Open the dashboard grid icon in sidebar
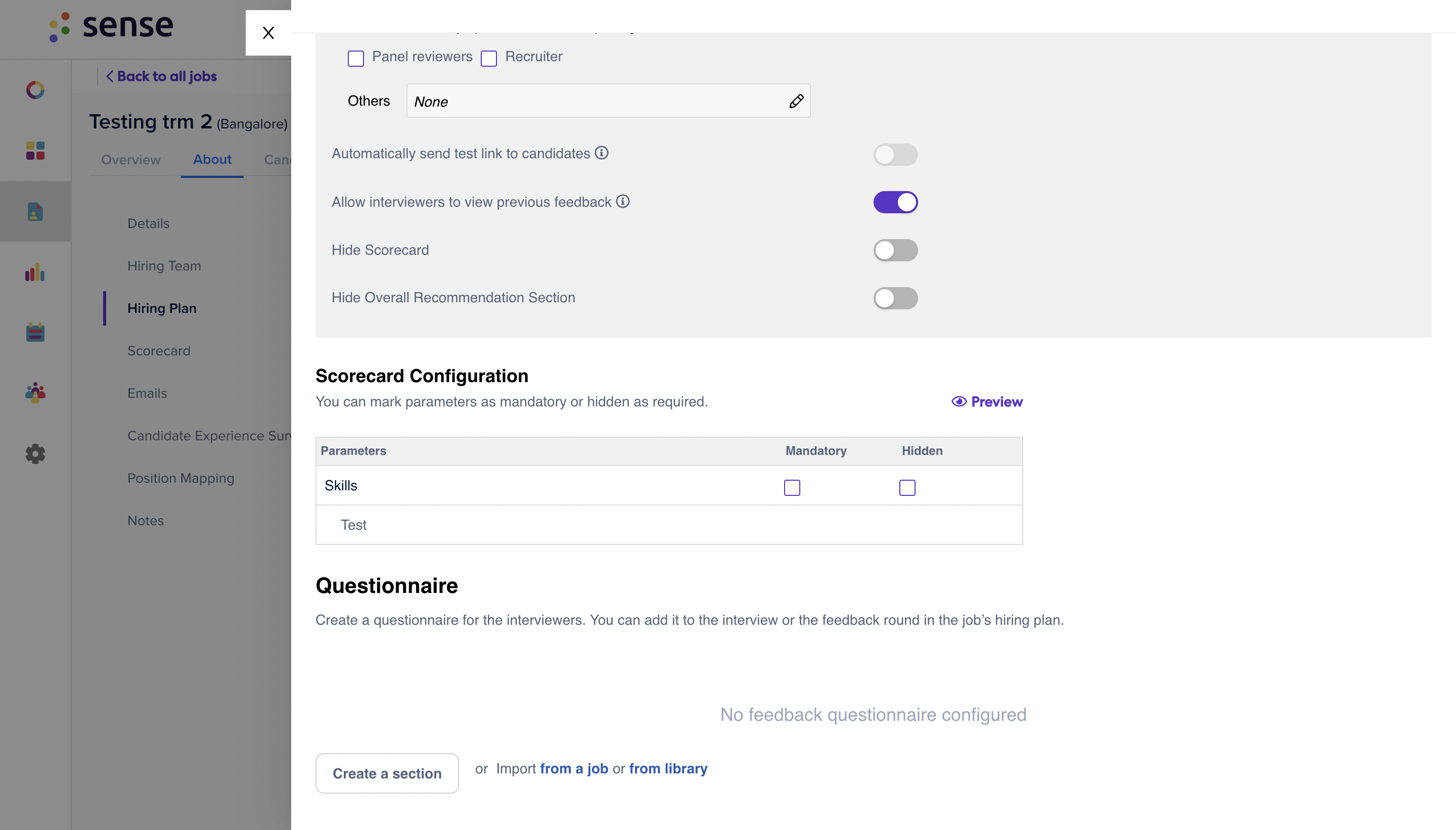Screen dimensions: 1456x830 click(35, 151)
